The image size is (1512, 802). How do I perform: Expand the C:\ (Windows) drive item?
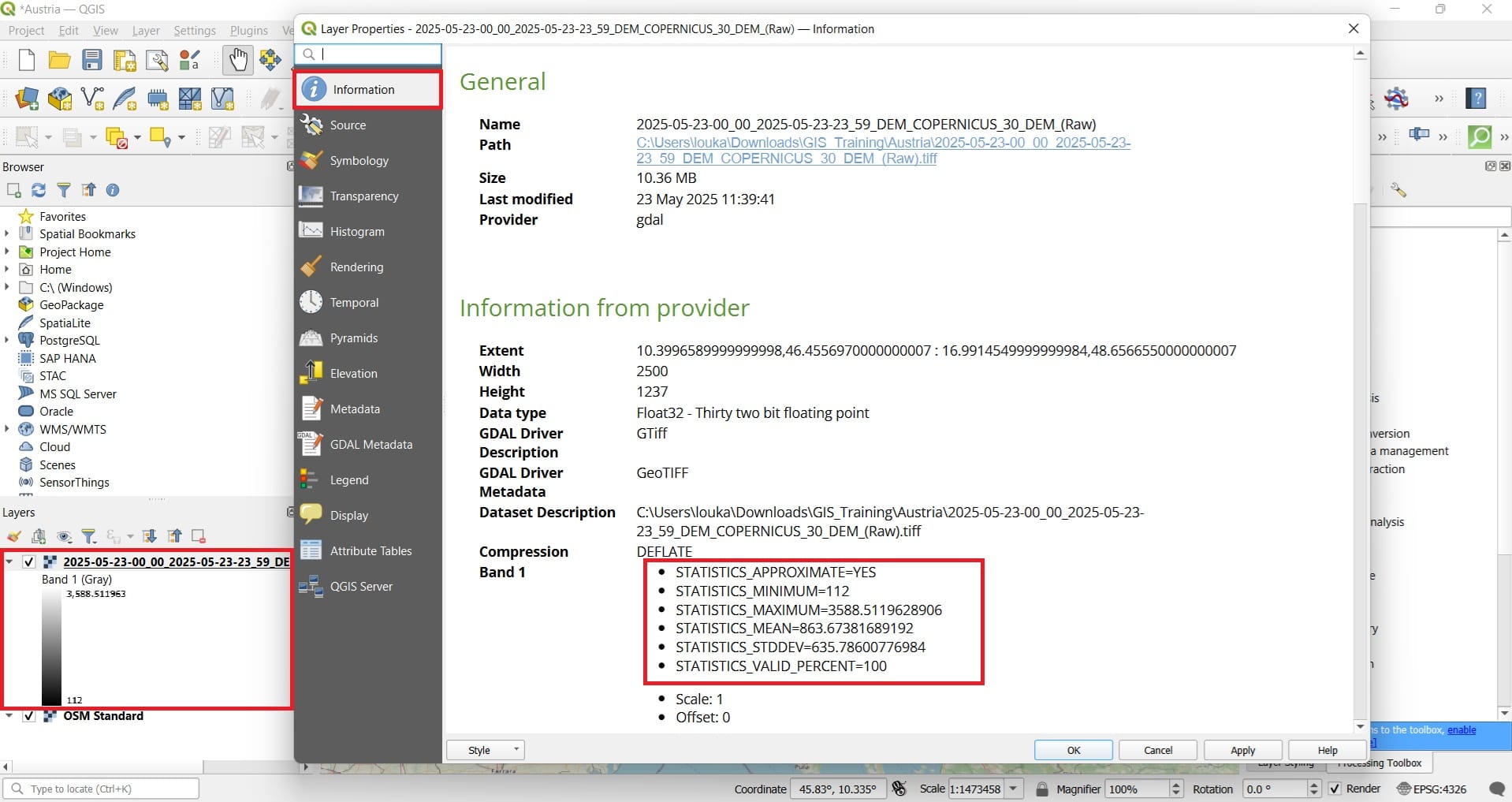pyautogui.click(x=7, y=288)
